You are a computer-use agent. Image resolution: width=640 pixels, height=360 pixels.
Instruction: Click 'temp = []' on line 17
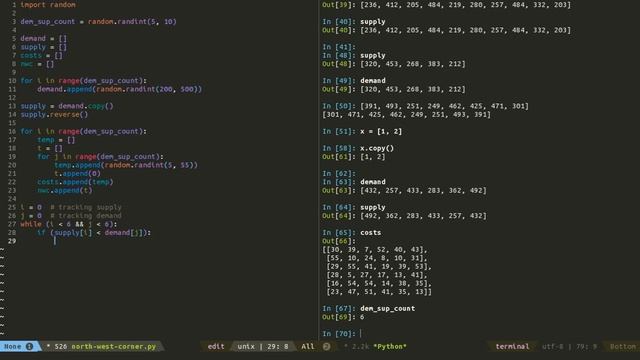[x=56, y=140]
